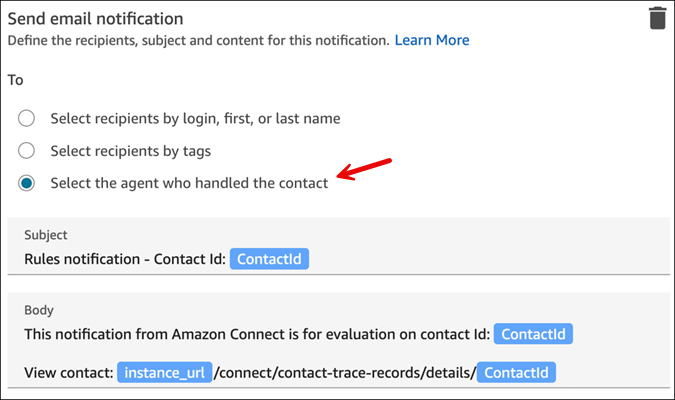The height and width of the screenshot is (400, 675).
Task: Select the agent who handled the contact option
Action: (x=28, y=183)
